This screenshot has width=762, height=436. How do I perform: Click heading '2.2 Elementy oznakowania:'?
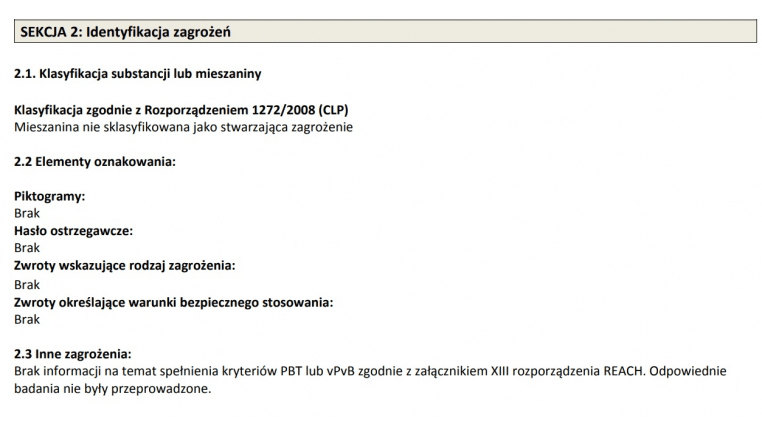(x=95, y=161)
